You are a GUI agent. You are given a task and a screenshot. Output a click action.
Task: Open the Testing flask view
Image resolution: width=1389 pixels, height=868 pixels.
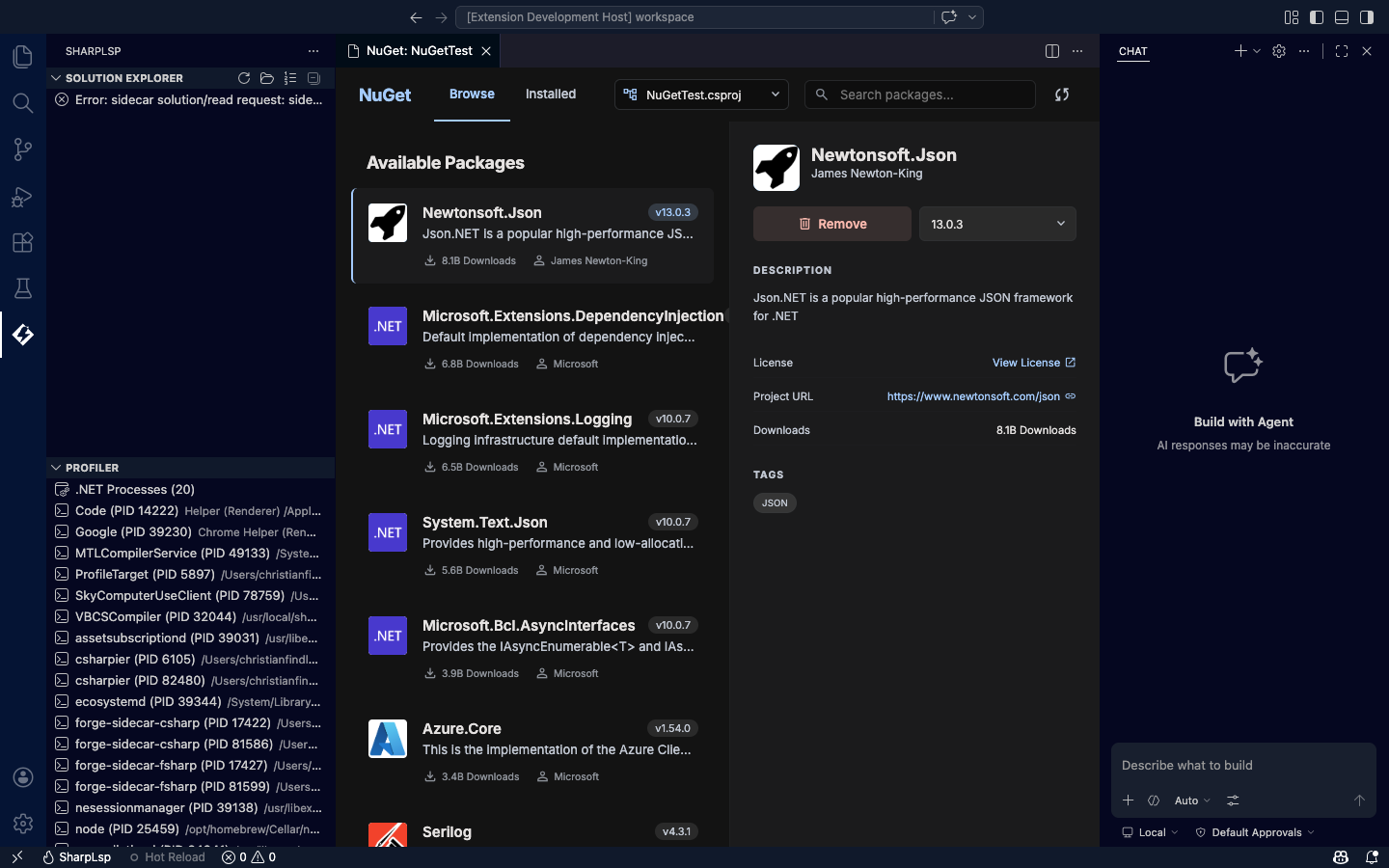[x=23, y=288]
